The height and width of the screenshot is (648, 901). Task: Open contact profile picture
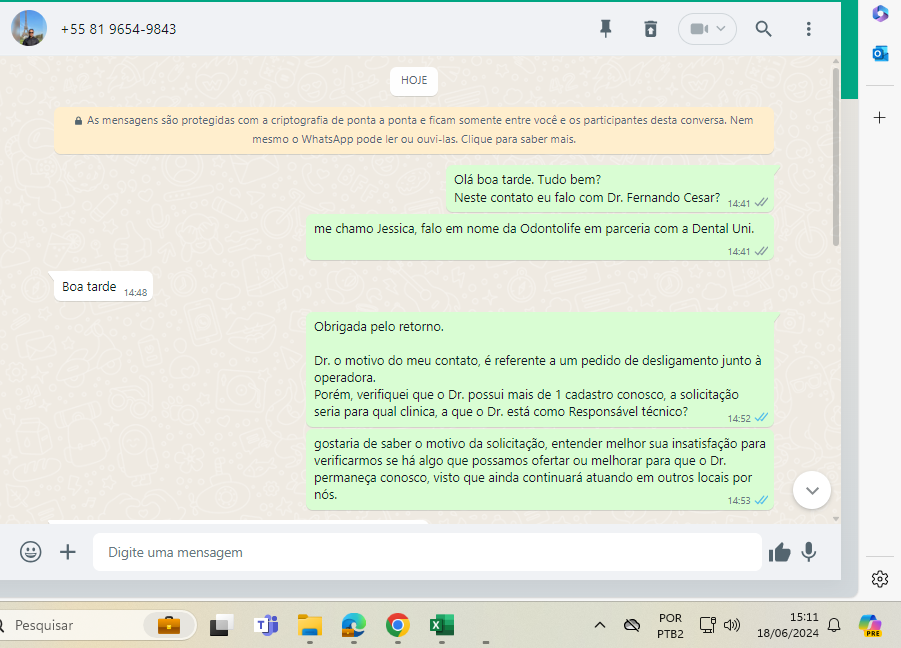coord(29,28)
